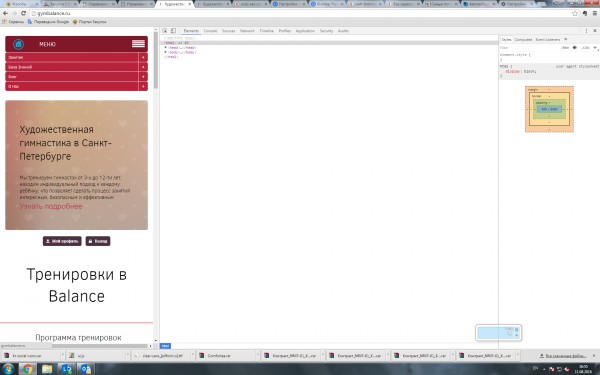Open the Узнать подробнее link

point(51,206)
